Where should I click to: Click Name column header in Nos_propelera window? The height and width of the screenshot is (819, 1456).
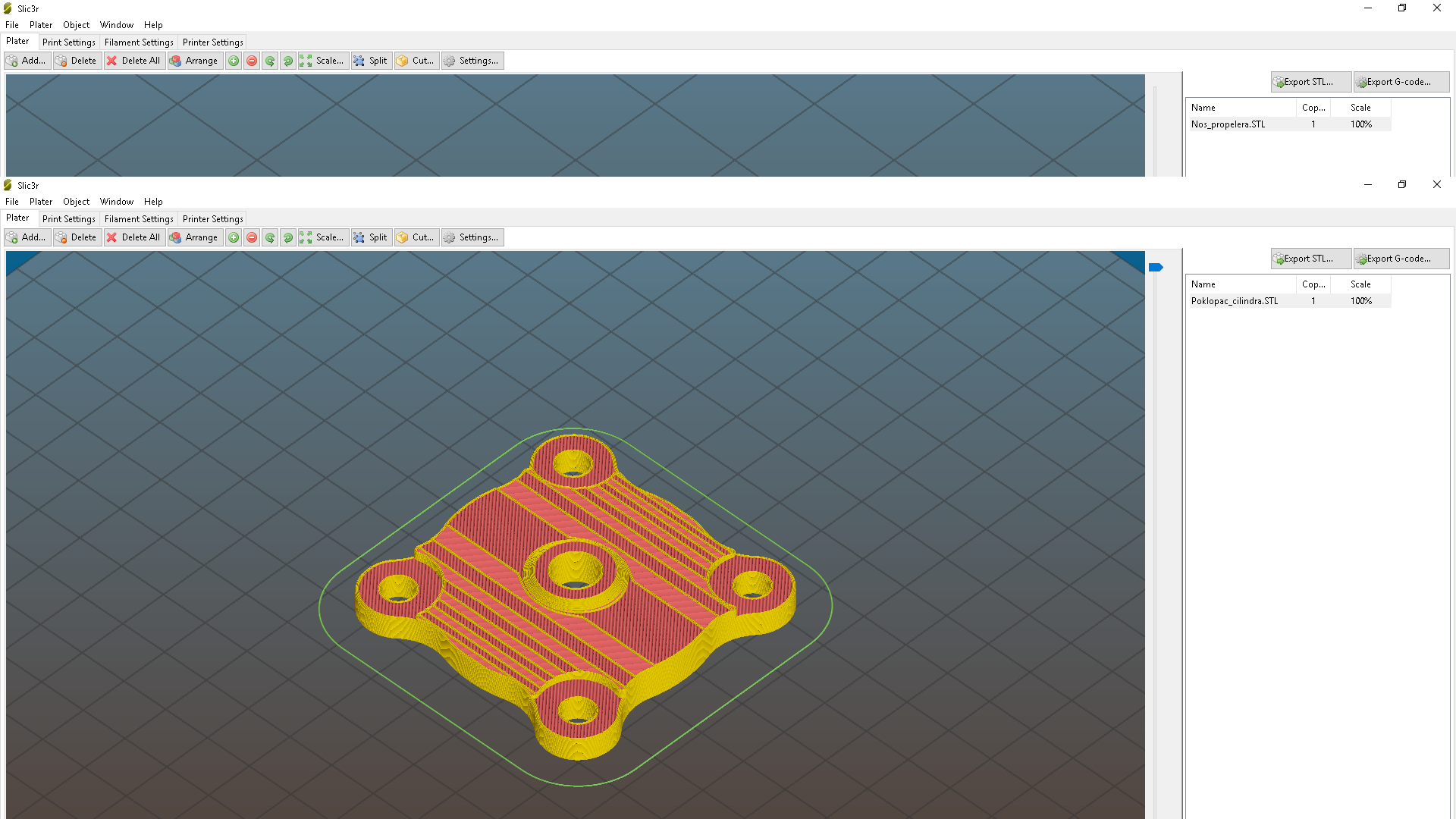(x=1242, y=108)
